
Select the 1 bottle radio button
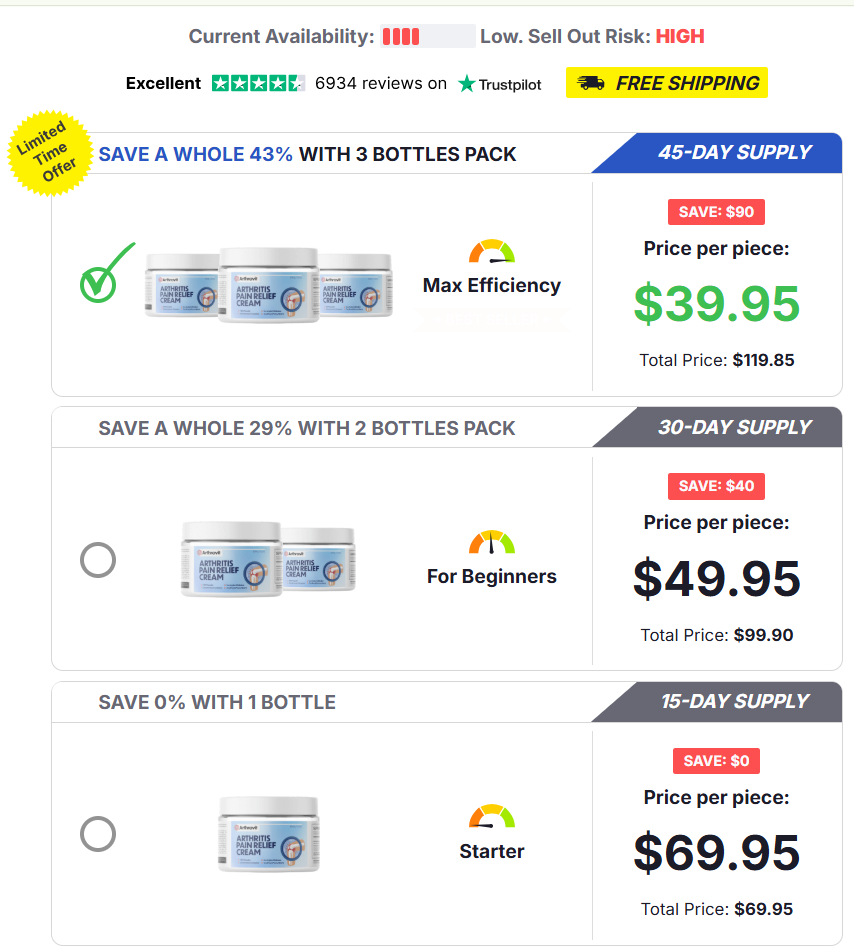tap(98, 834)
